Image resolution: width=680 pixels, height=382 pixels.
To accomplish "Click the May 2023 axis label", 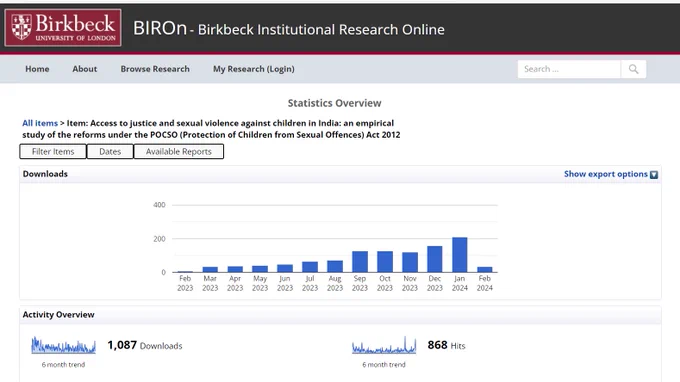I will pos(260,283).
